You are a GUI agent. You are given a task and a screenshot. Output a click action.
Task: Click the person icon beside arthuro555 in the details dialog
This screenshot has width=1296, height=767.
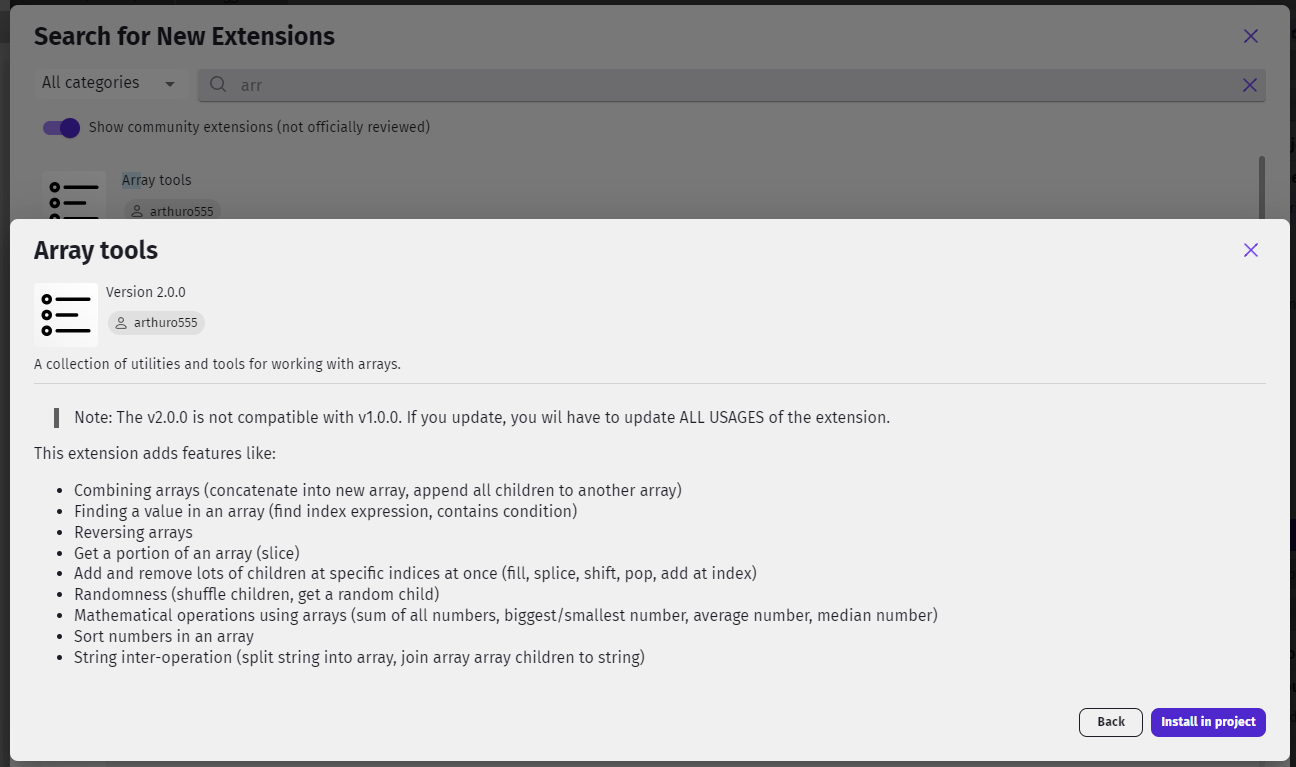coord(121,323)
